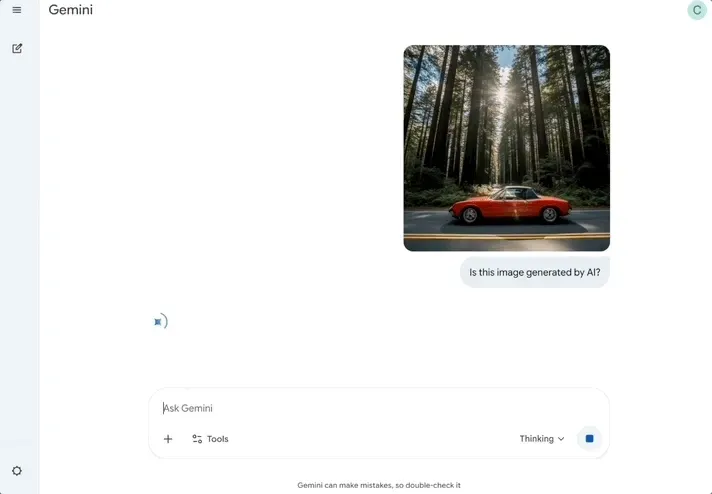The height and width of the screenshot is (494, 712).
Task: Focus the Ask Gemini input field
Action: click(379, 408)
